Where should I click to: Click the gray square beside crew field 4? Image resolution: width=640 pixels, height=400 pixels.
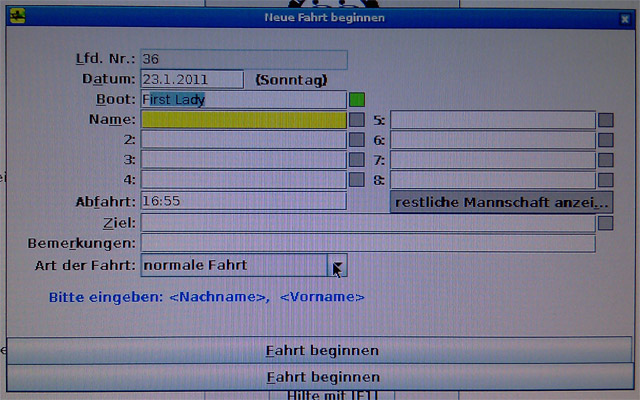click(x=357, y=180)
